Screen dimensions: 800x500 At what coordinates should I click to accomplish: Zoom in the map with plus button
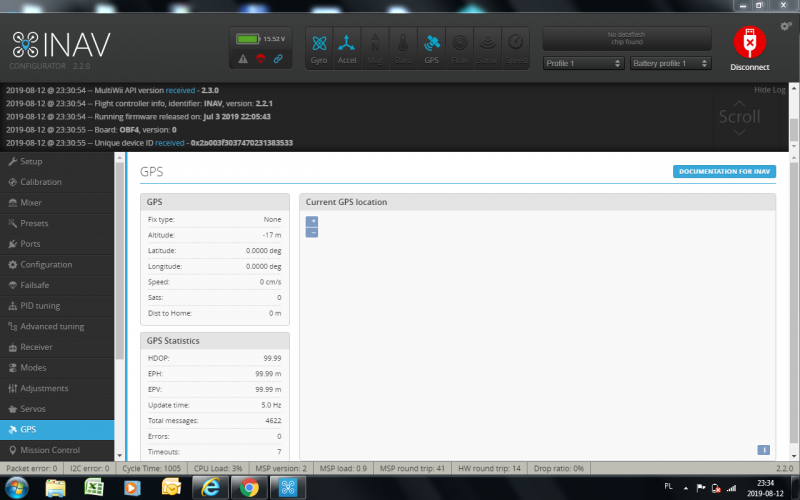(312, 220)
